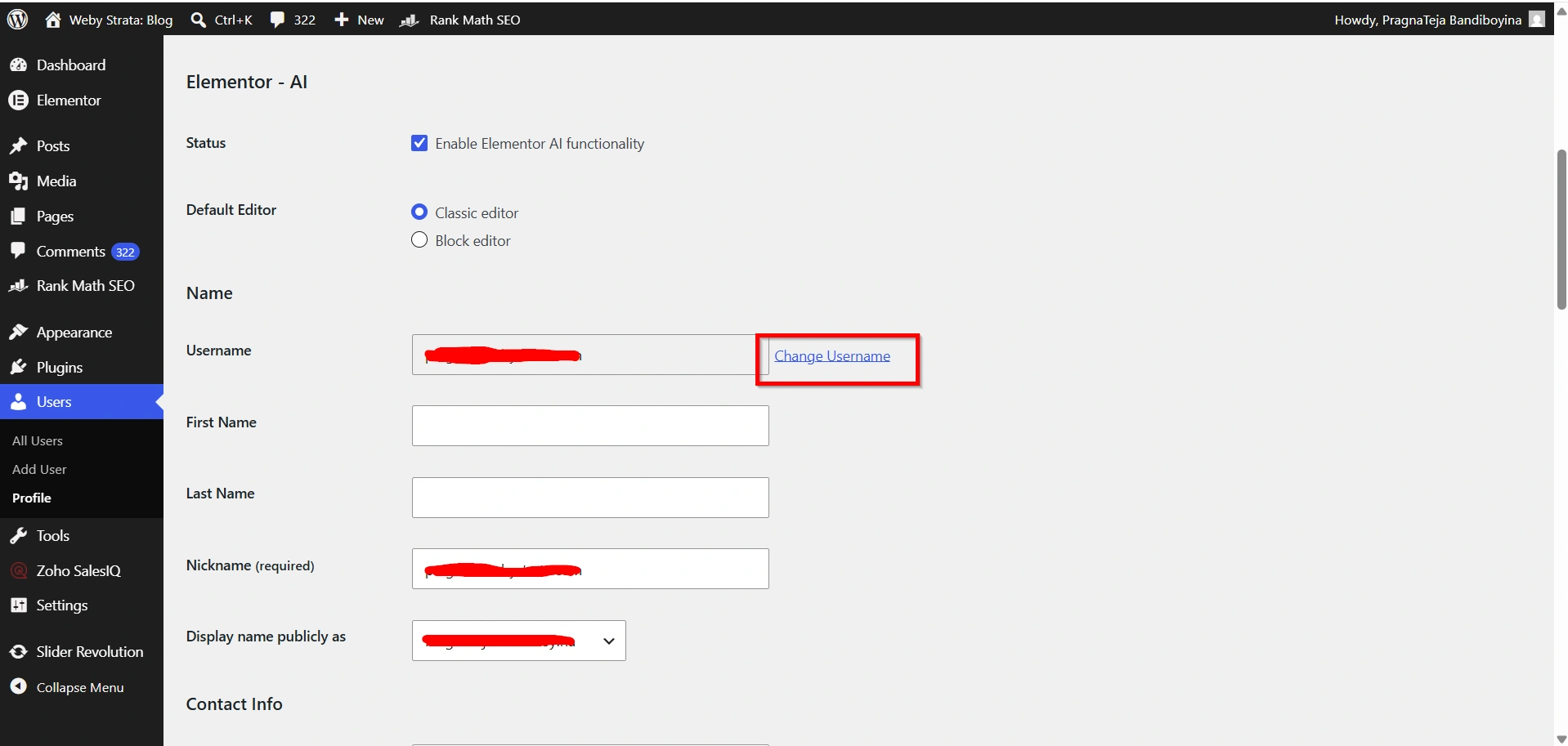The width and height of the screenshot is (1568, 746).
Task: Open the Media library menu
Action: click(56, 181)
